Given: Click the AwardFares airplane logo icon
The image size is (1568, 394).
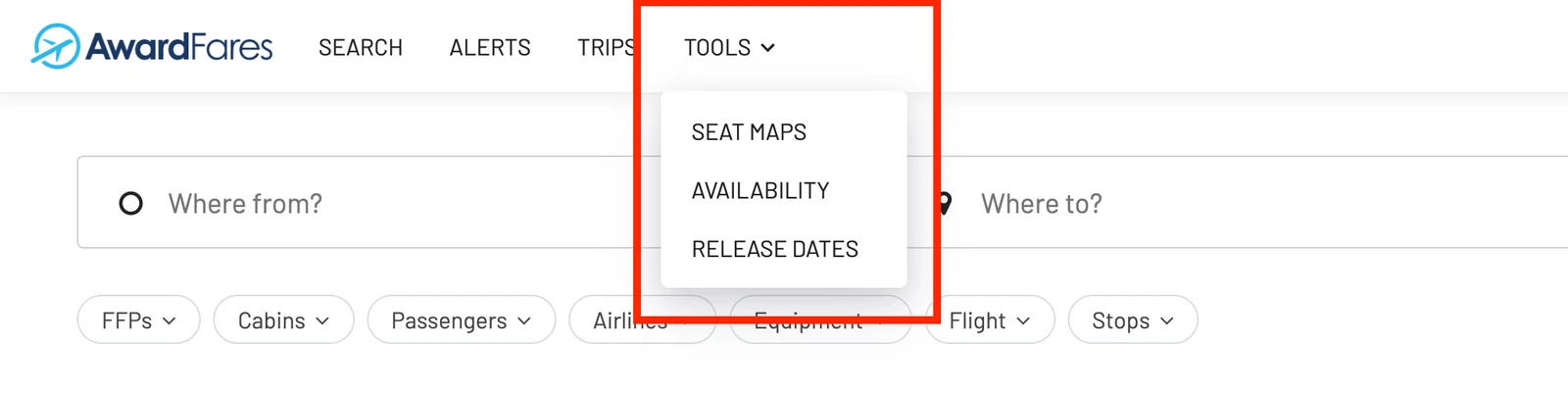Looking at the screenshot, I should click(55, 46).
